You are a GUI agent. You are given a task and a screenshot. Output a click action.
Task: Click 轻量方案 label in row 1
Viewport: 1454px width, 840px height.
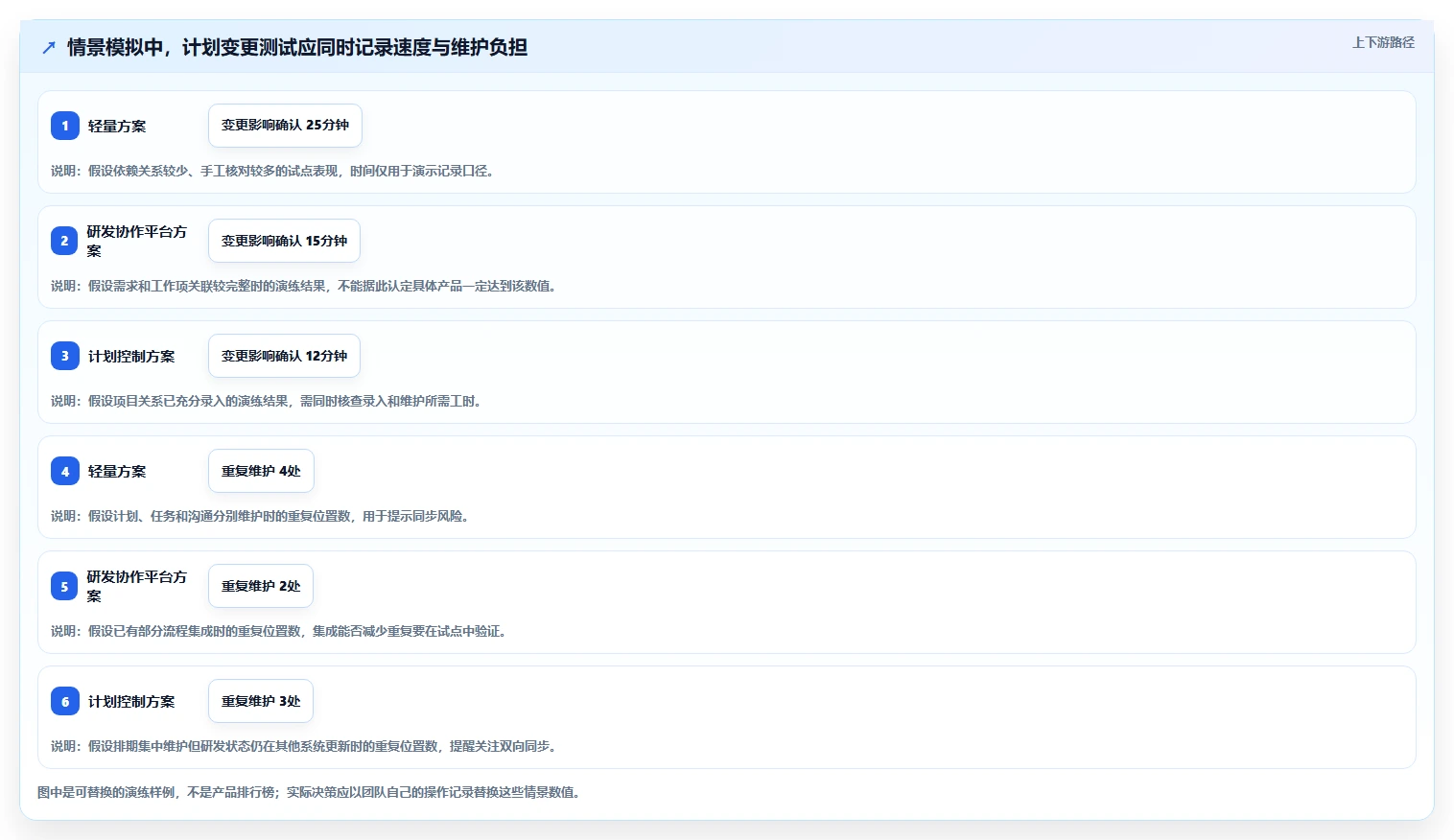[x=117, y=126]
